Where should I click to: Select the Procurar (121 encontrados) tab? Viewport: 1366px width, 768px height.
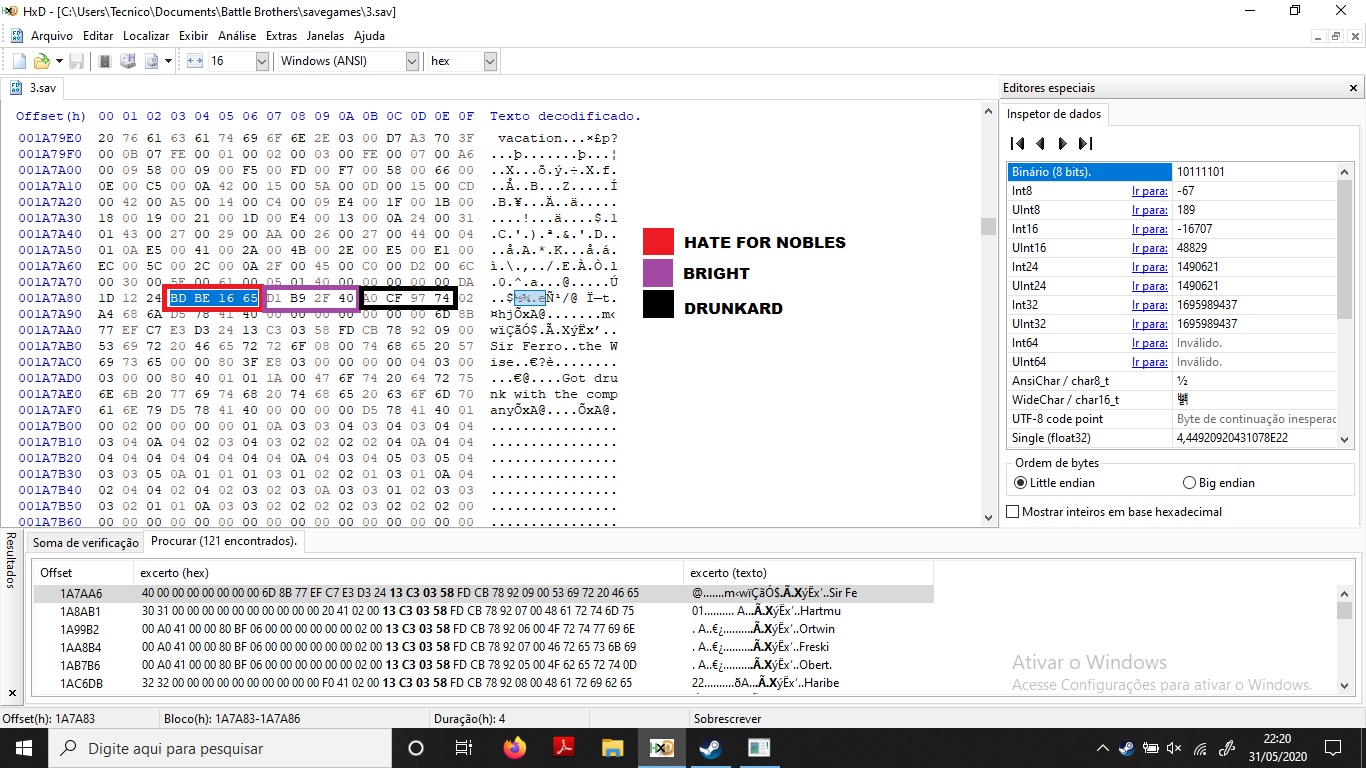point(224,541)
